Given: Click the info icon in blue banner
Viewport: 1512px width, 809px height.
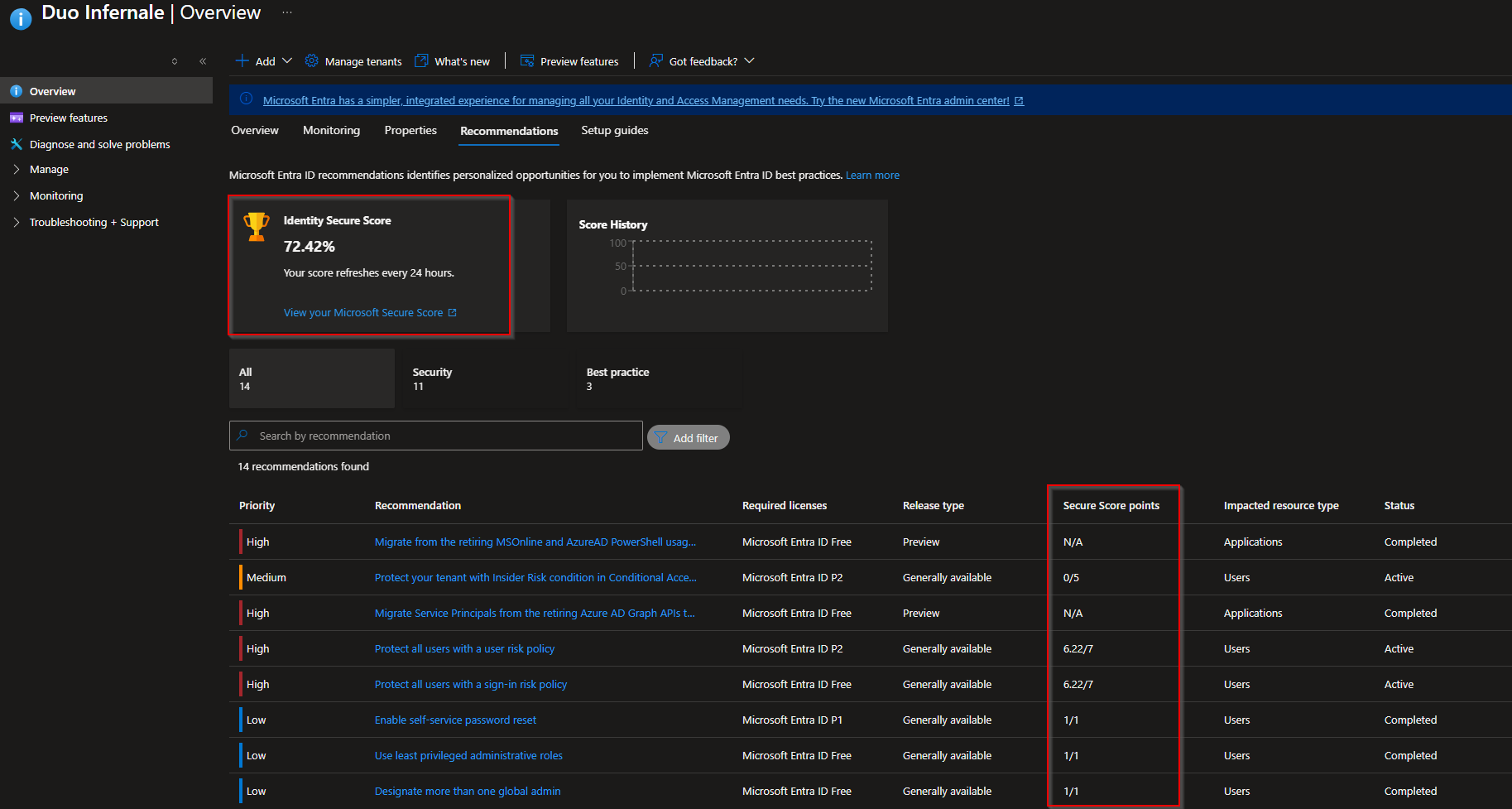Looking at the screenshot, I should tap(246, 99).
